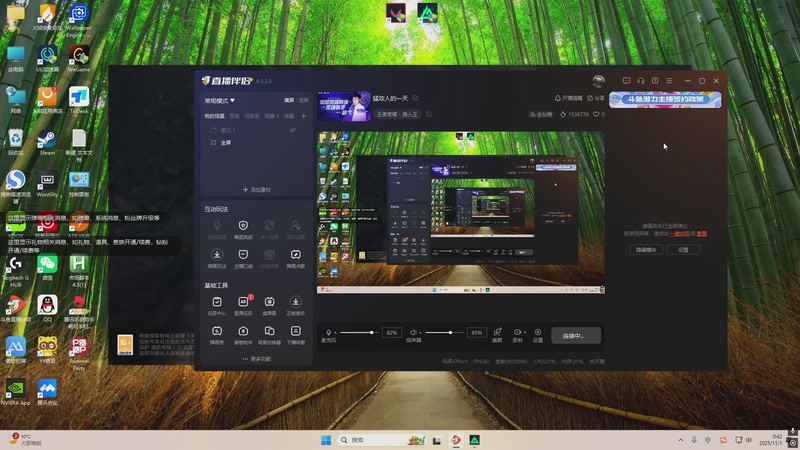
Task: Click 设置 button in danmu panel
Action: 683,249
